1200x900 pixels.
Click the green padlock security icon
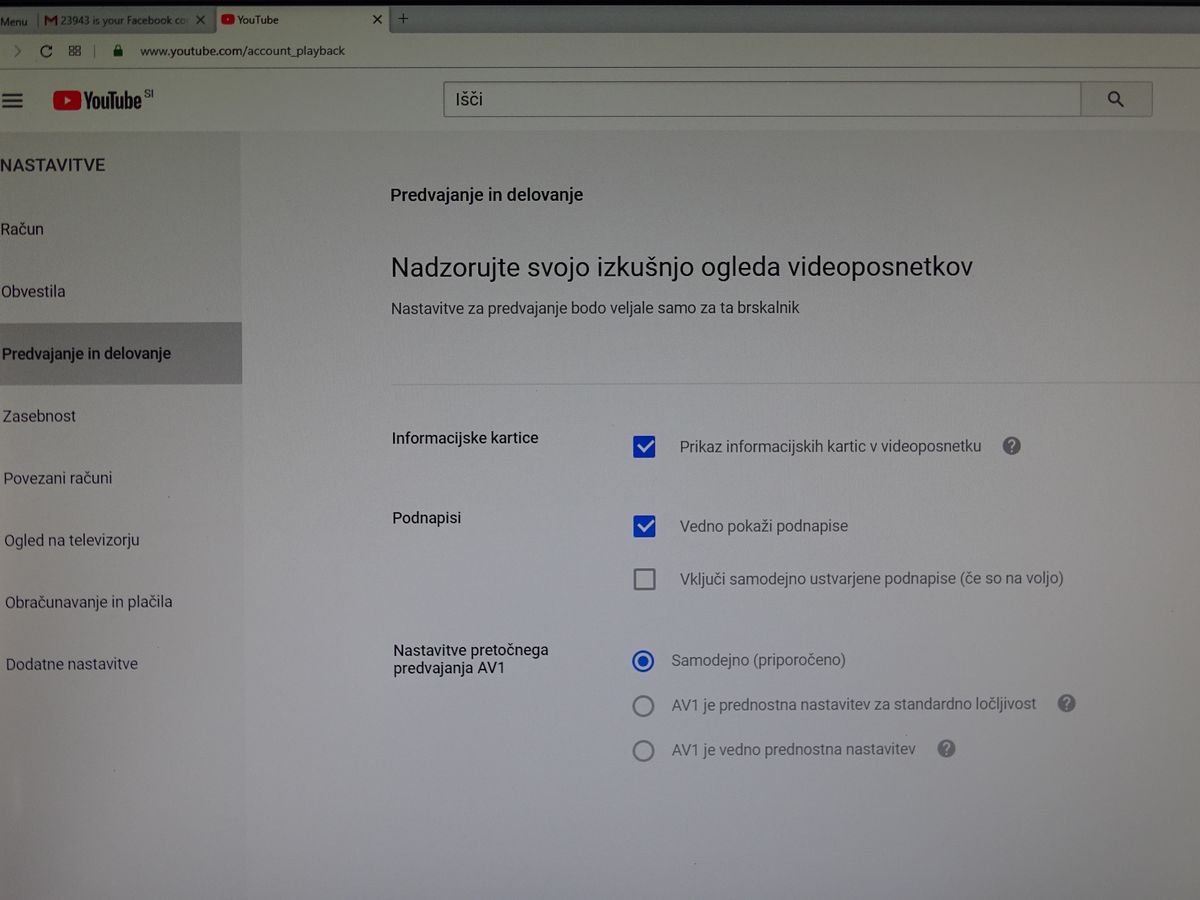point(118,51)
